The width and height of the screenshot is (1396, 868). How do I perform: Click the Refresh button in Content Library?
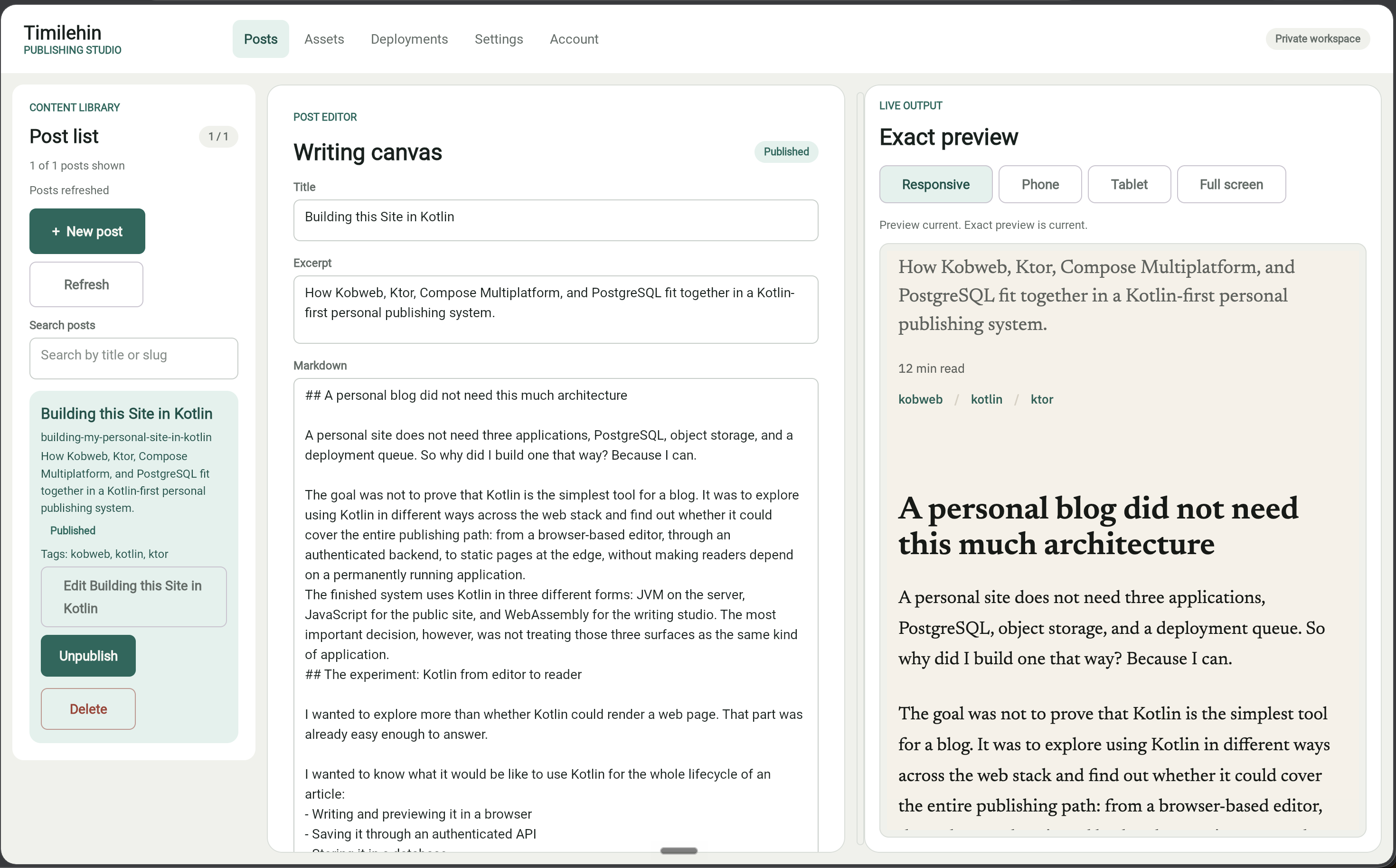(x=86, y=285)
